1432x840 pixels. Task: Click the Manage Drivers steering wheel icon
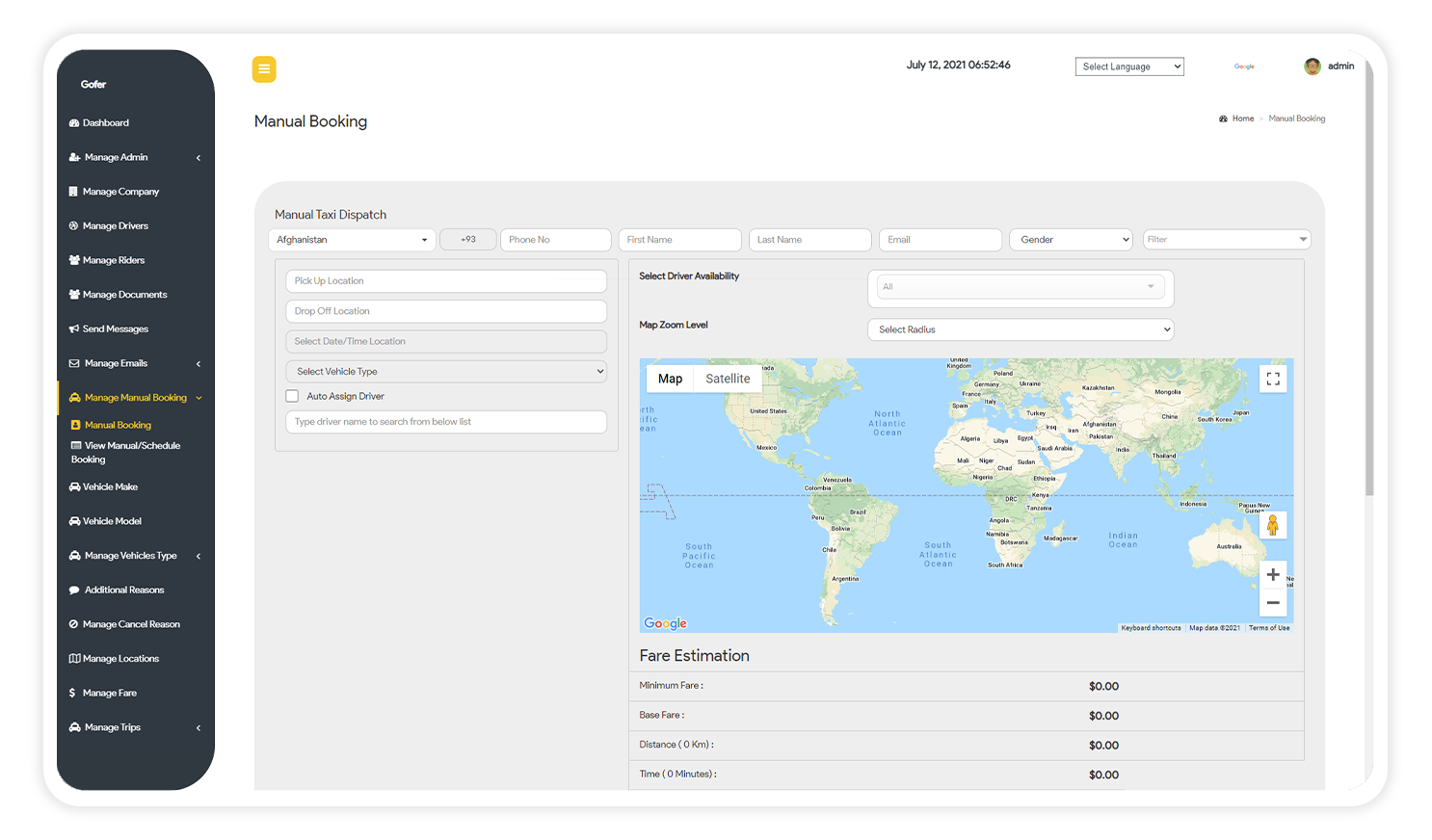click(74, 226)
